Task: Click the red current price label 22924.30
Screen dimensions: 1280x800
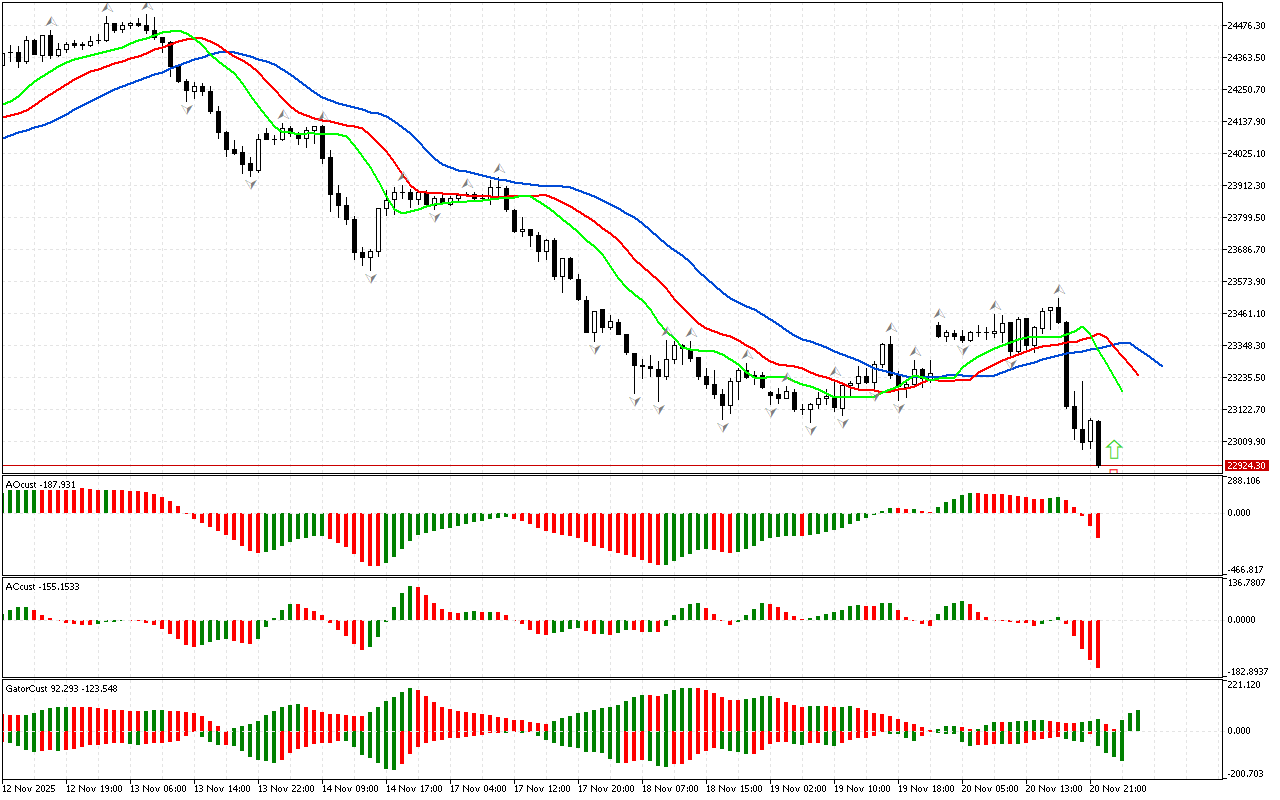Action: (x=1247, y=466)
